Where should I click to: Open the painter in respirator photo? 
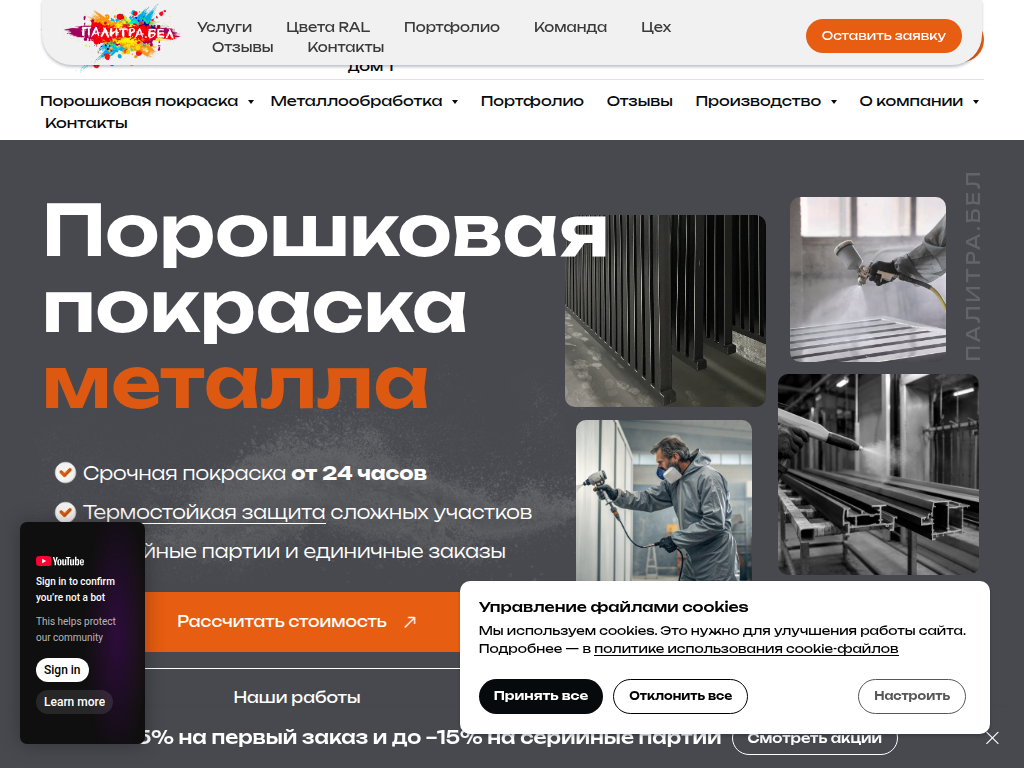point(664,501)
